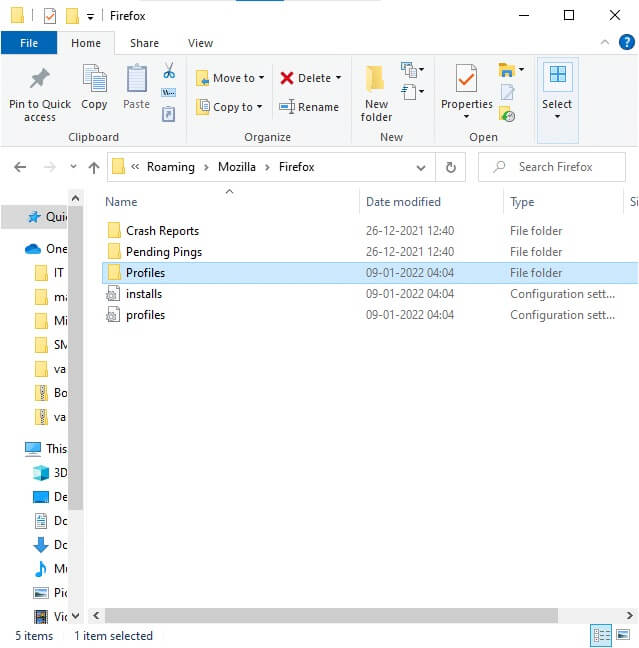Sort by Date modified column header
This screenshot has width=639, height=648.
click(403, 202)
